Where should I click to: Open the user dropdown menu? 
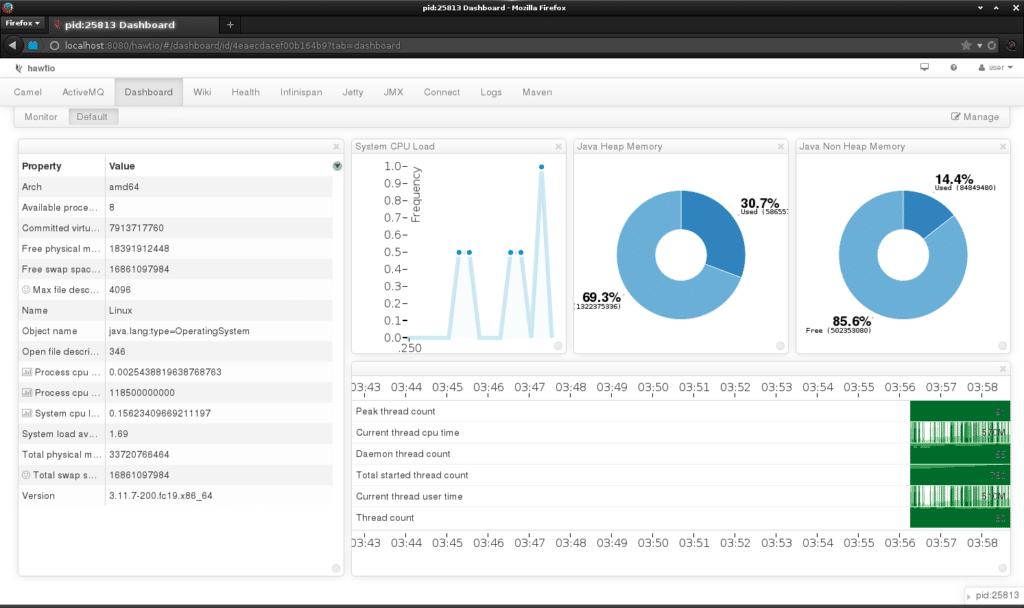[x=995, y=67]
